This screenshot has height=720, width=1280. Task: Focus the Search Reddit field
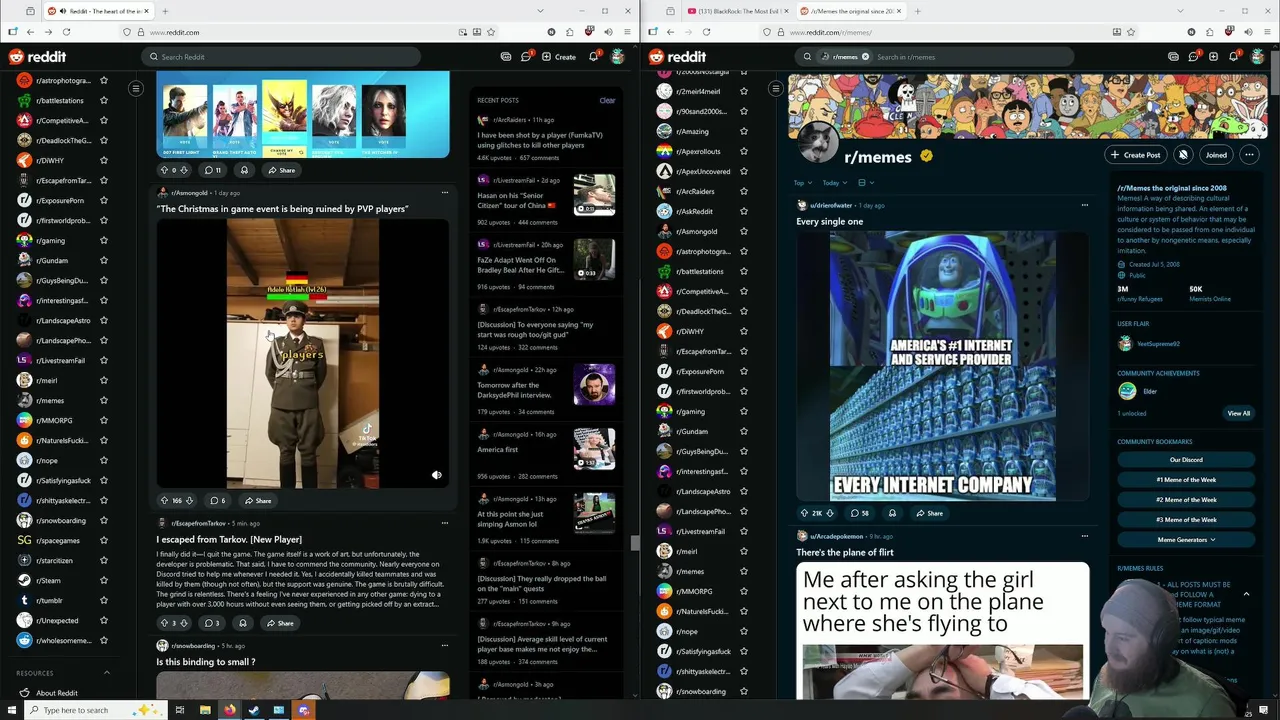tap(280, 57)
